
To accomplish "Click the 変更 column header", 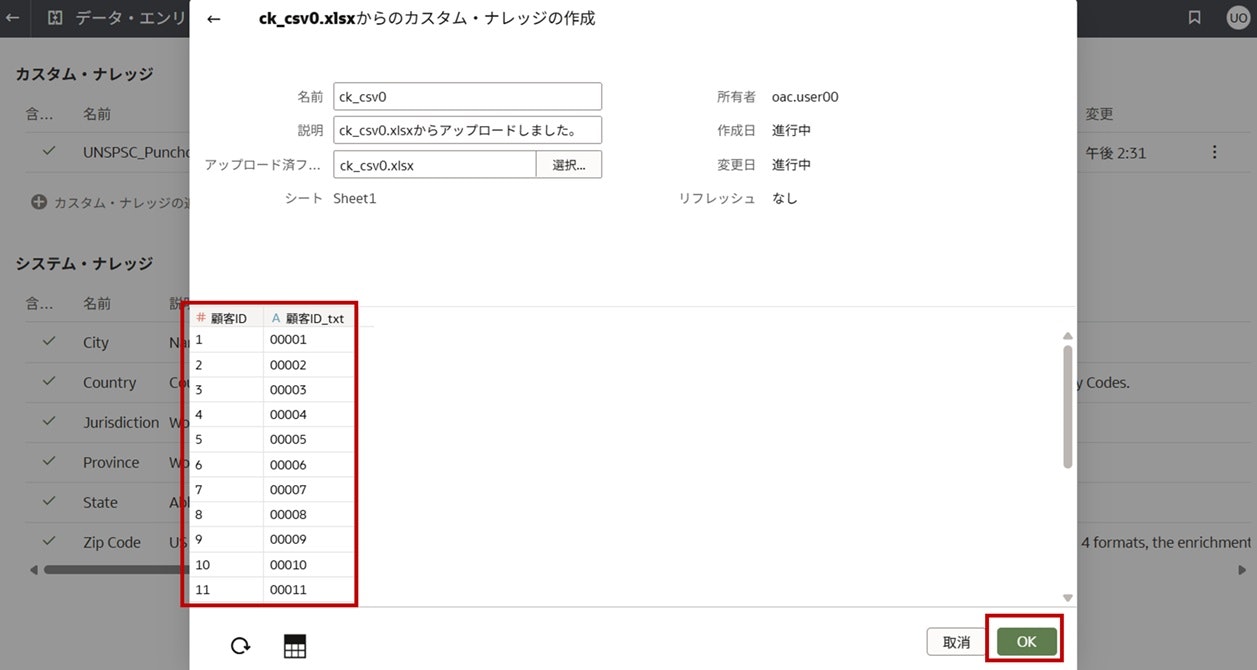I will pos(1100,114).
